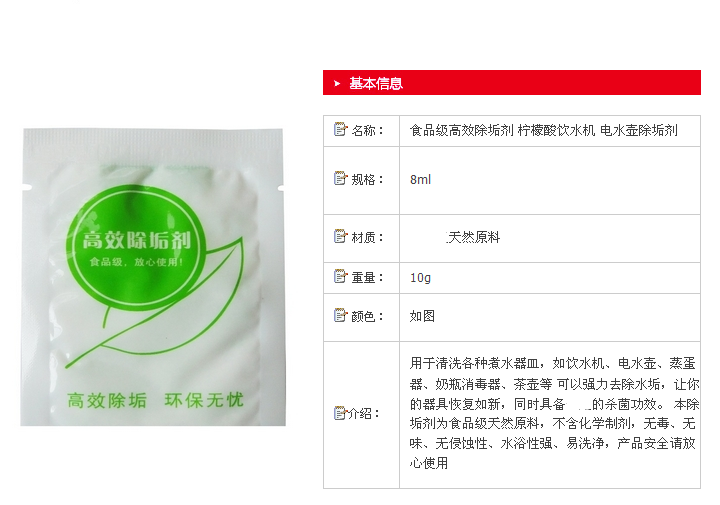Click the 如图 color value
The width and height of the screenshot is (720, 505).
422,316
